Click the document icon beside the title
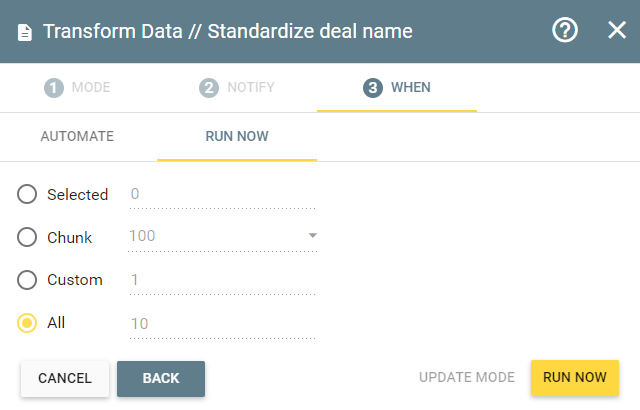The width and height of the screenshot is (640, 410). click(24, 33)
